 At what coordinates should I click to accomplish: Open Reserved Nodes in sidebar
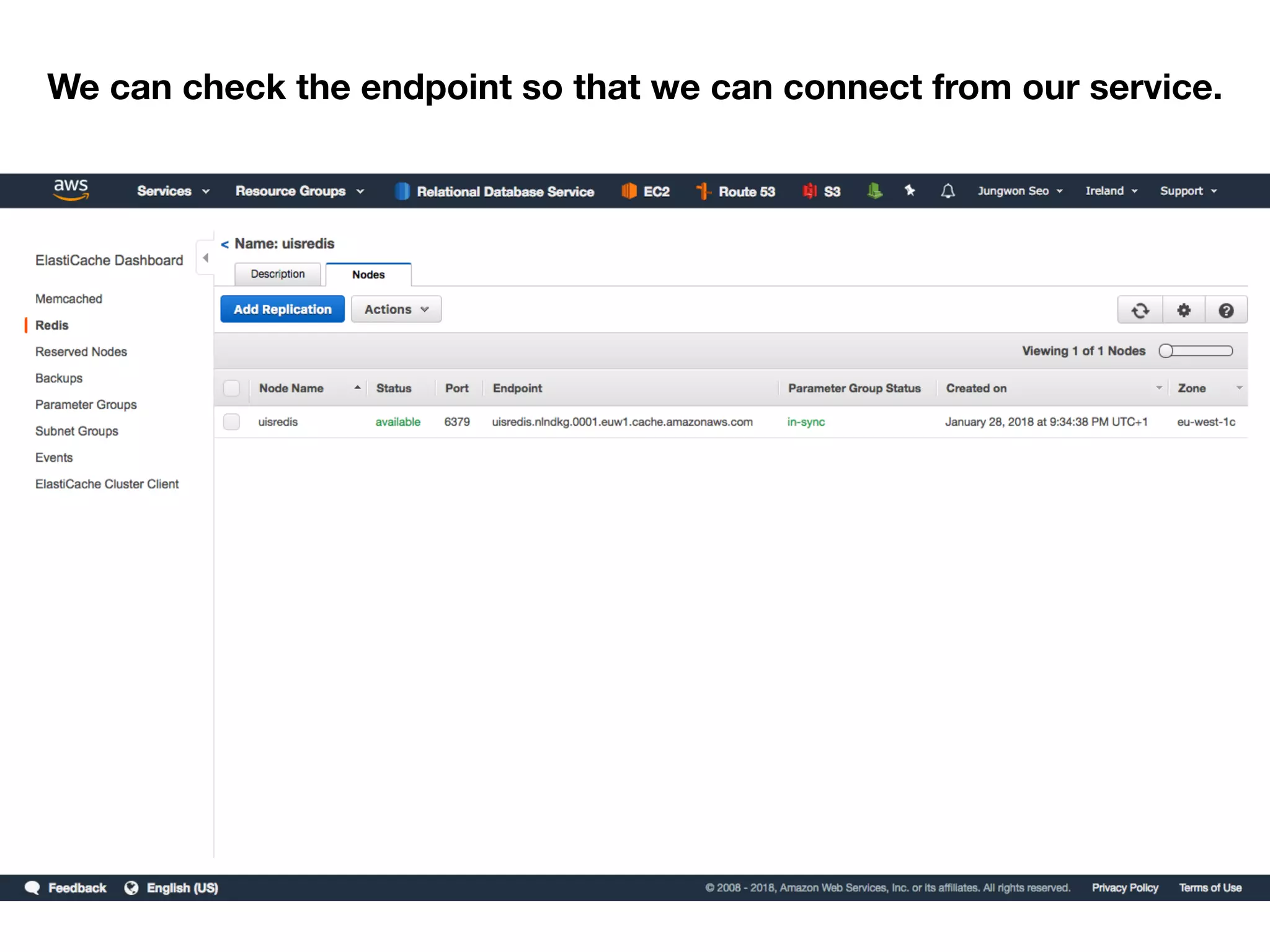(81, 352)
